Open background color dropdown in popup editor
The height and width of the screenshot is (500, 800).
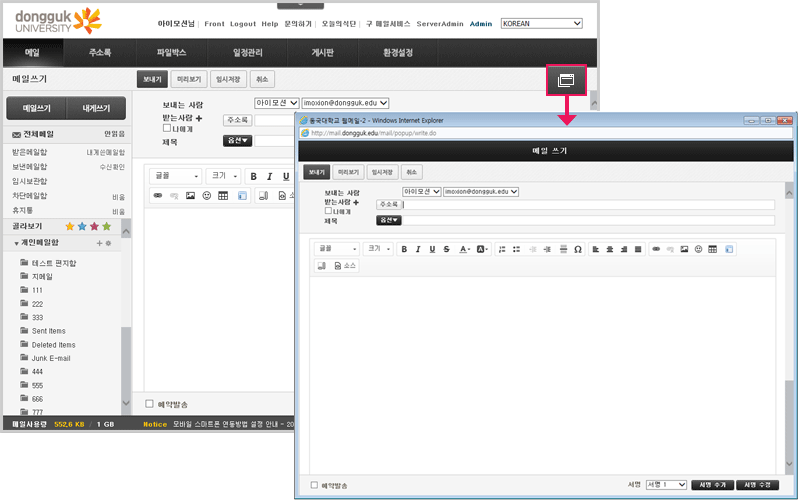pos(482,249)
